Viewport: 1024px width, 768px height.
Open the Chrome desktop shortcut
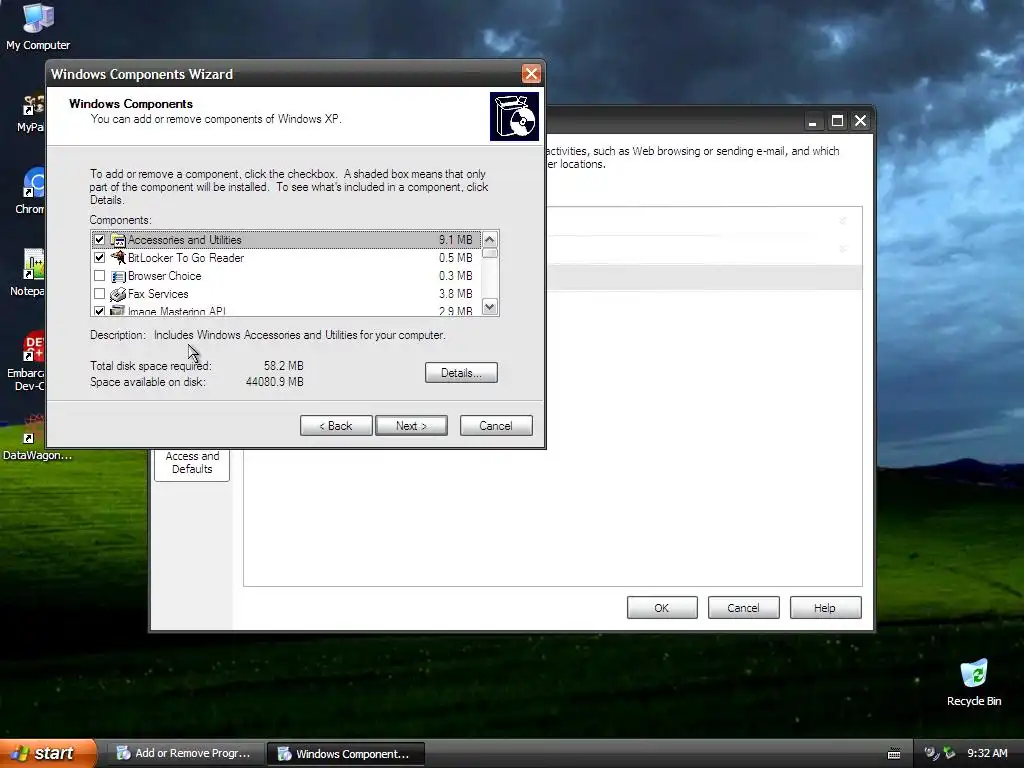31,191
